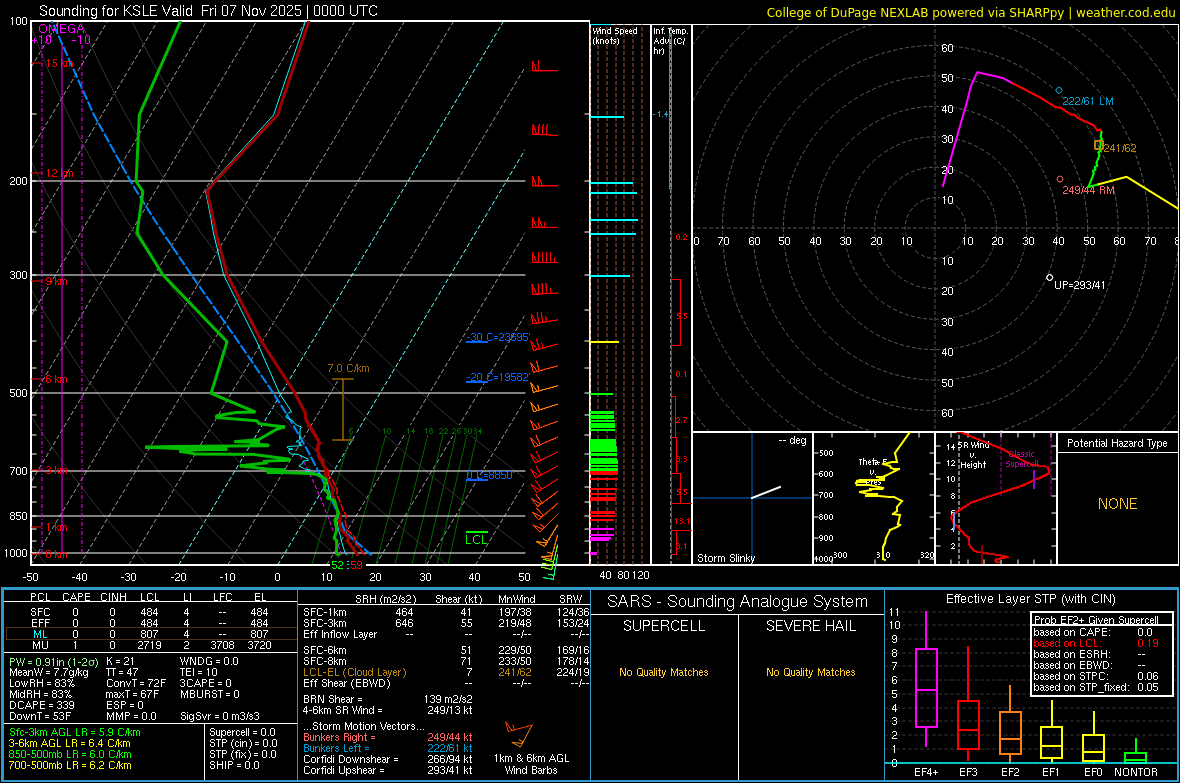Click the 249/44 RM hodograph label
Screen dimensions: 1180x783
(1088, 190)
